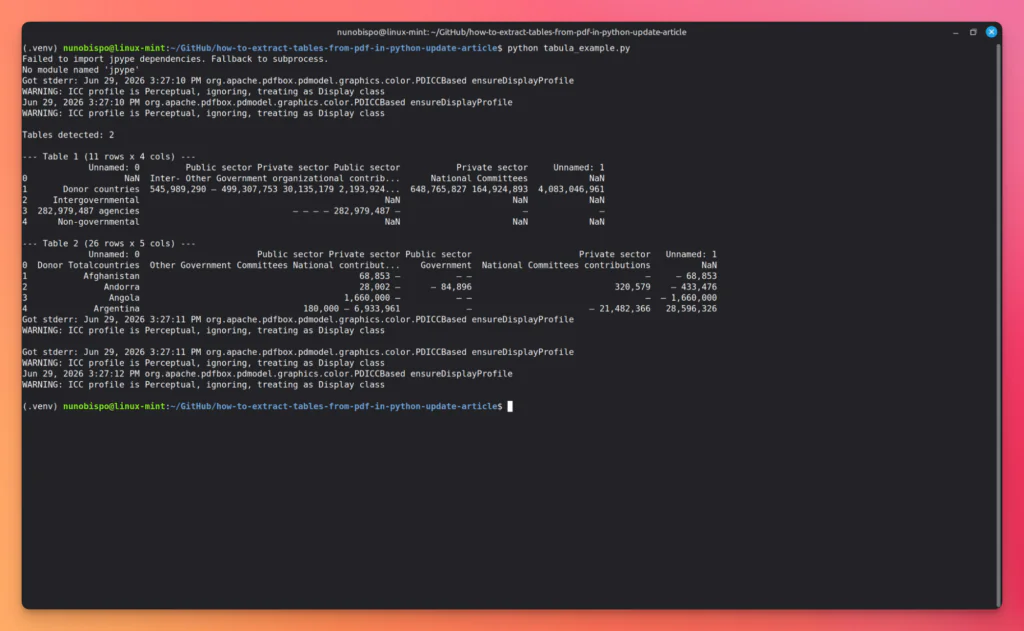The height and width of the screenshot is (631, 1024).
Task: Click the blinking cursor at the bottom prompt
Action: (510, 406)
